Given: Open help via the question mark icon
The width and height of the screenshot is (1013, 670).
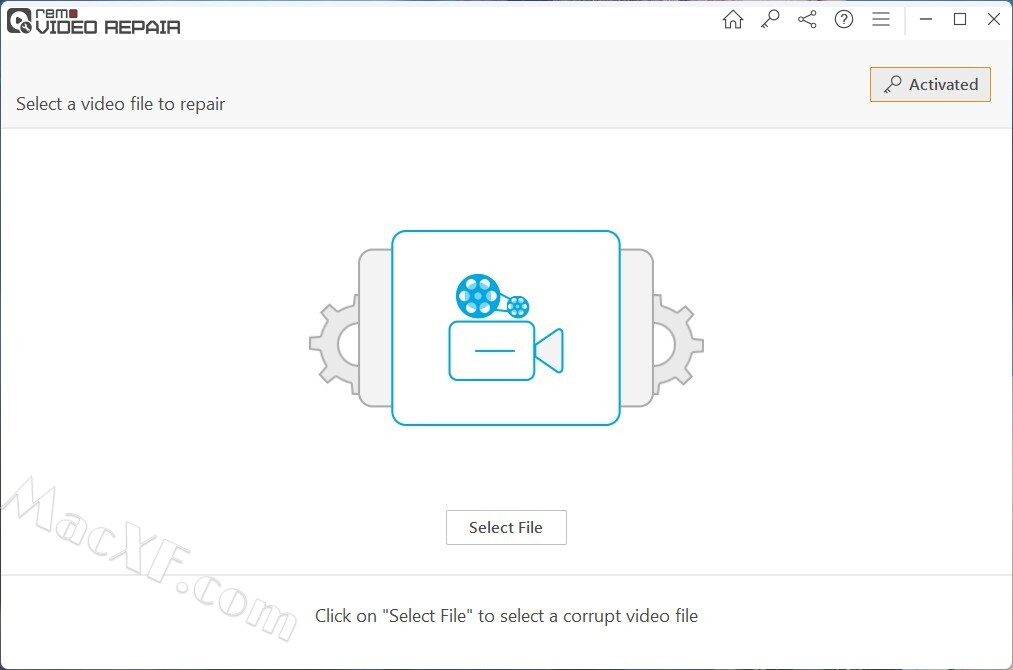Looking at the screenshot, I should (844, 19).
